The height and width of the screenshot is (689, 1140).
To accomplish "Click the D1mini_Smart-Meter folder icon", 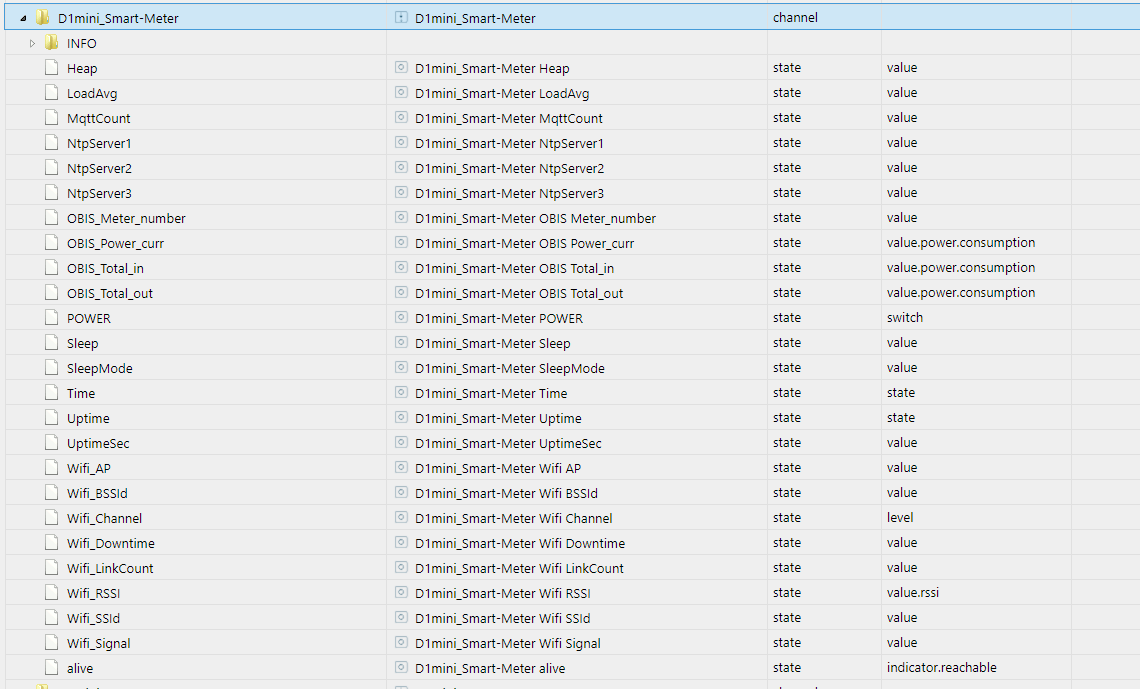I will pyautogui.click(x=43, y=17).
